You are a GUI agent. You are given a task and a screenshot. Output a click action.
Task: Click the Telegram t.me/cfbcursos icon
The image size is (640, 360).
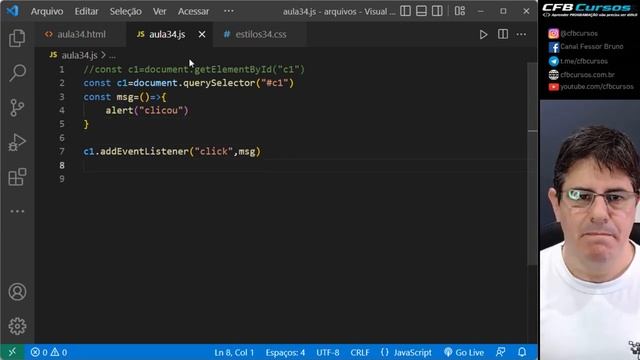coord(553,61)
